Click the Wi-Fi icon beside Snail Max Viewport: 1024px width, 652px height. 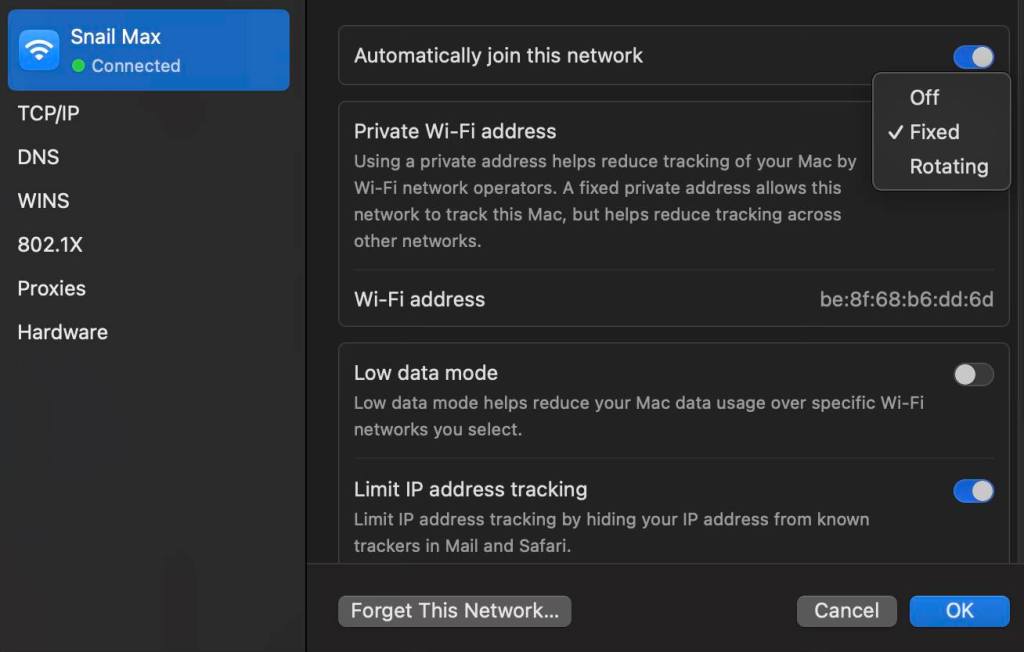(40, 50)
